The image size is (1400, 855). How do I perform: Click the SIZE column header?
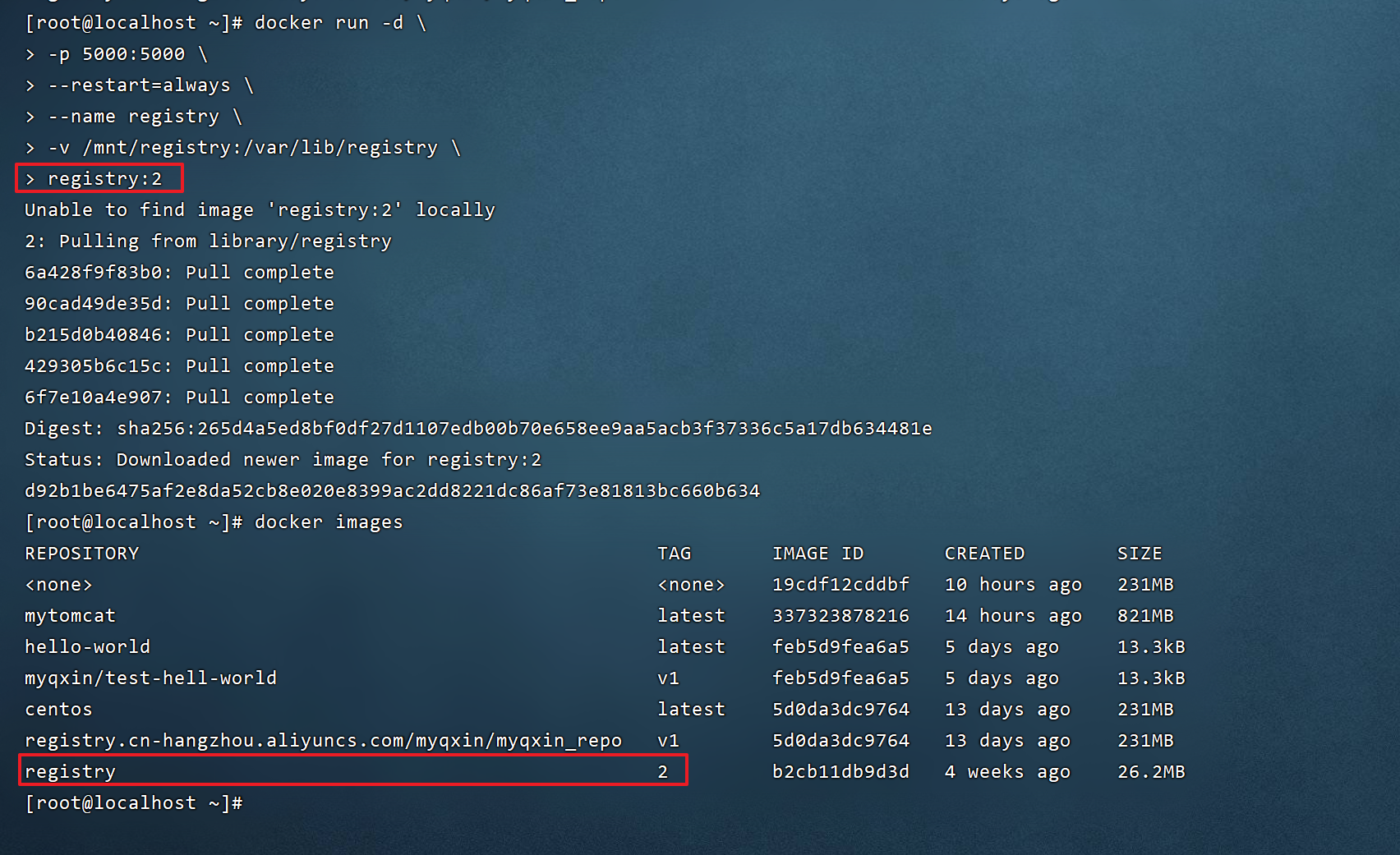(1140, 554)
